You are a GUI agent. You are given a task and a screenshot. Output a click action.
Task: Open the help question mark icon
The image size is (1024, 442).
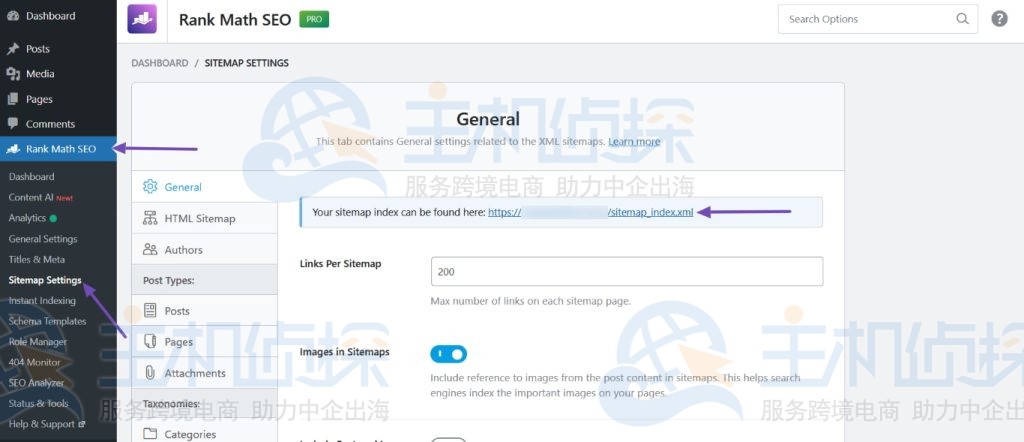(999, 19)
